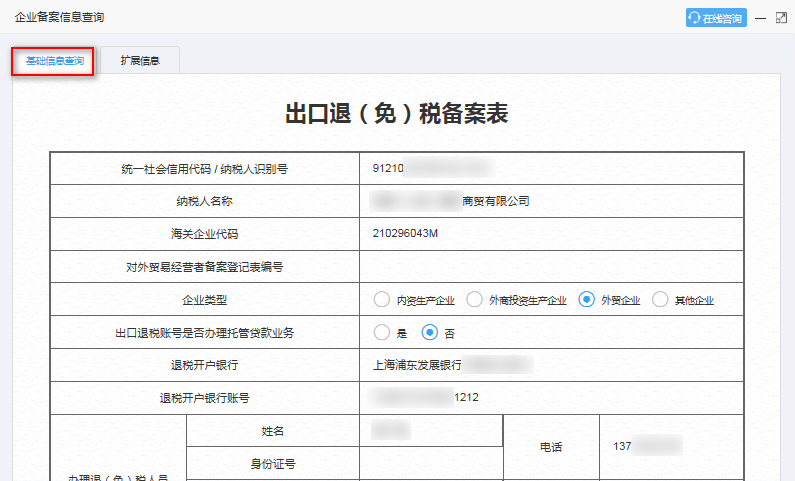Click the 海关企业代码 label cell
795x481 pixels.
tap(204, 234)
